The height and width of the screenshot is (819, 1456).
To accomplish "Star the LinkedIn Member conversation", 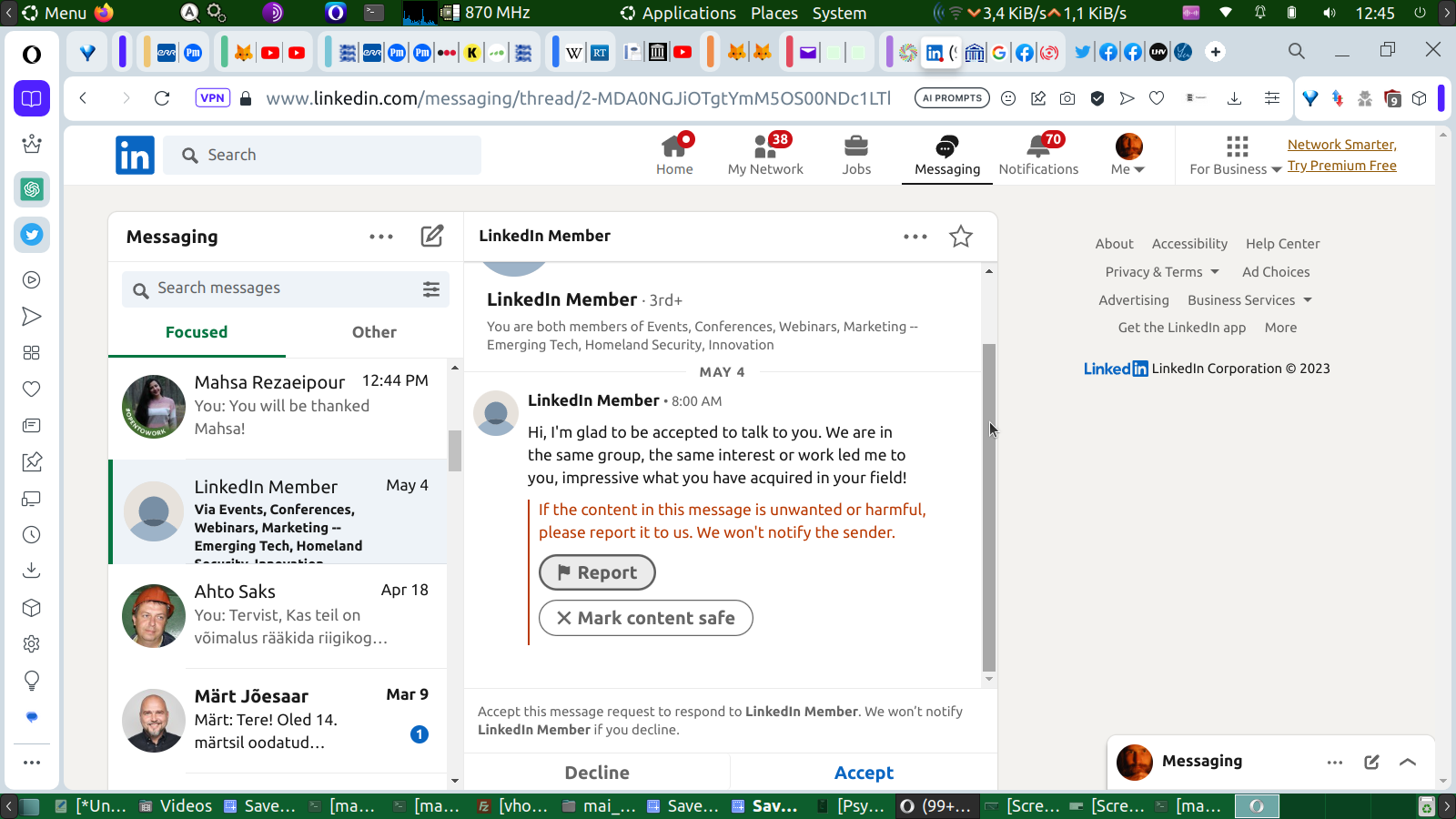I will [x=961, y=237].
